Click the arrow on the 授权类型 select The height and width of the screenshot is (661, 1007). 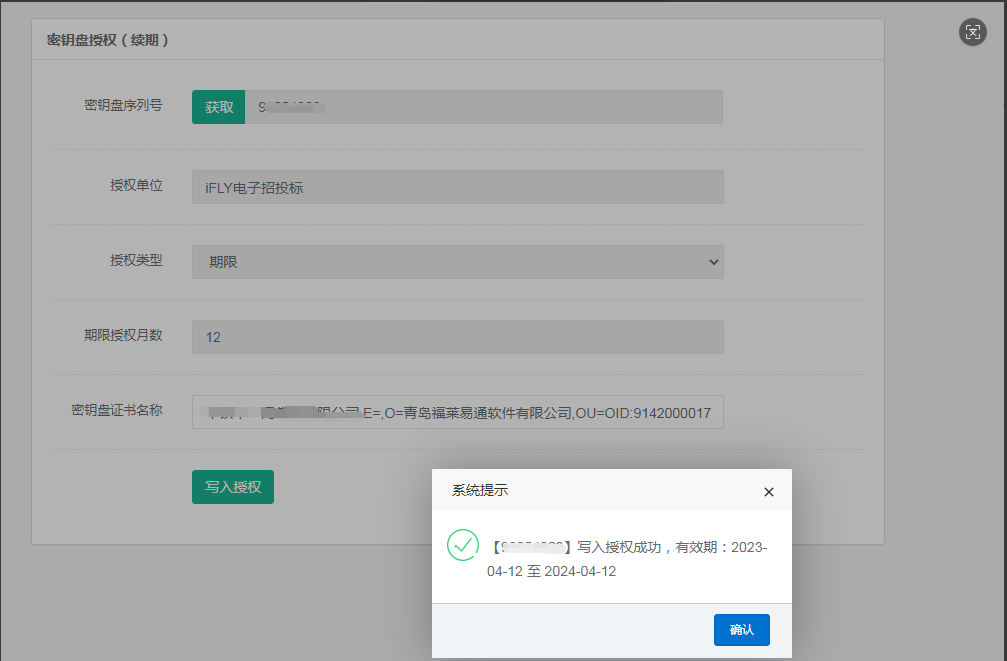tap(713, 262)
